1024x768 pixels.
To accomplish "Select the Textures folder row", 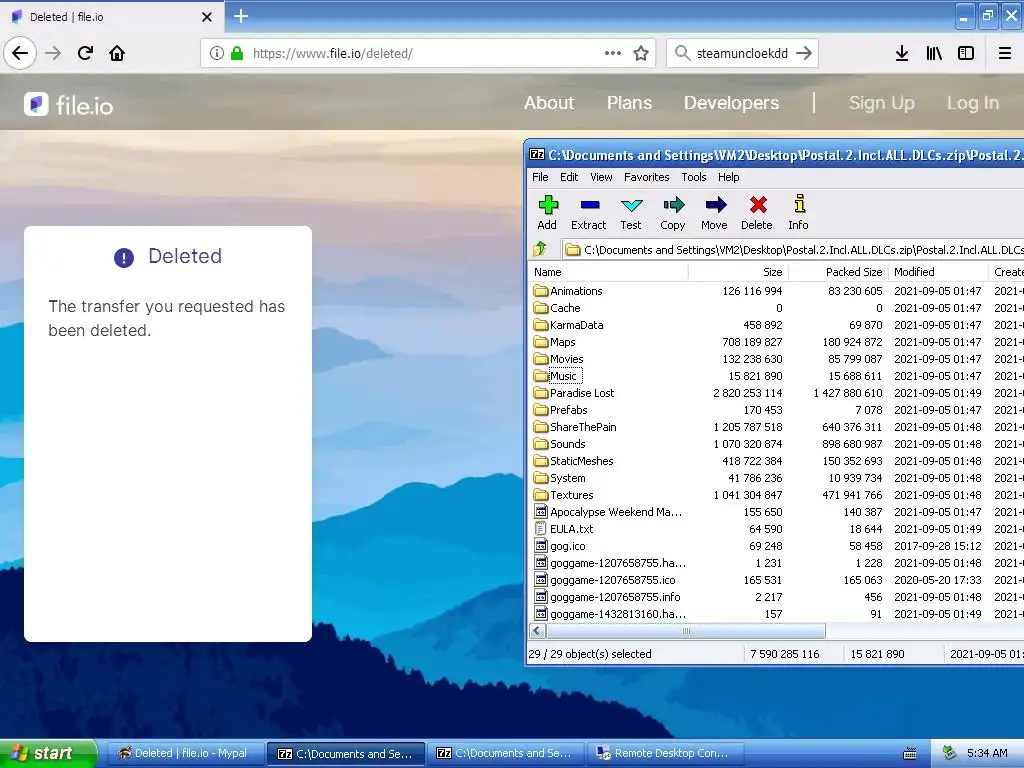I will pos(776,494).
